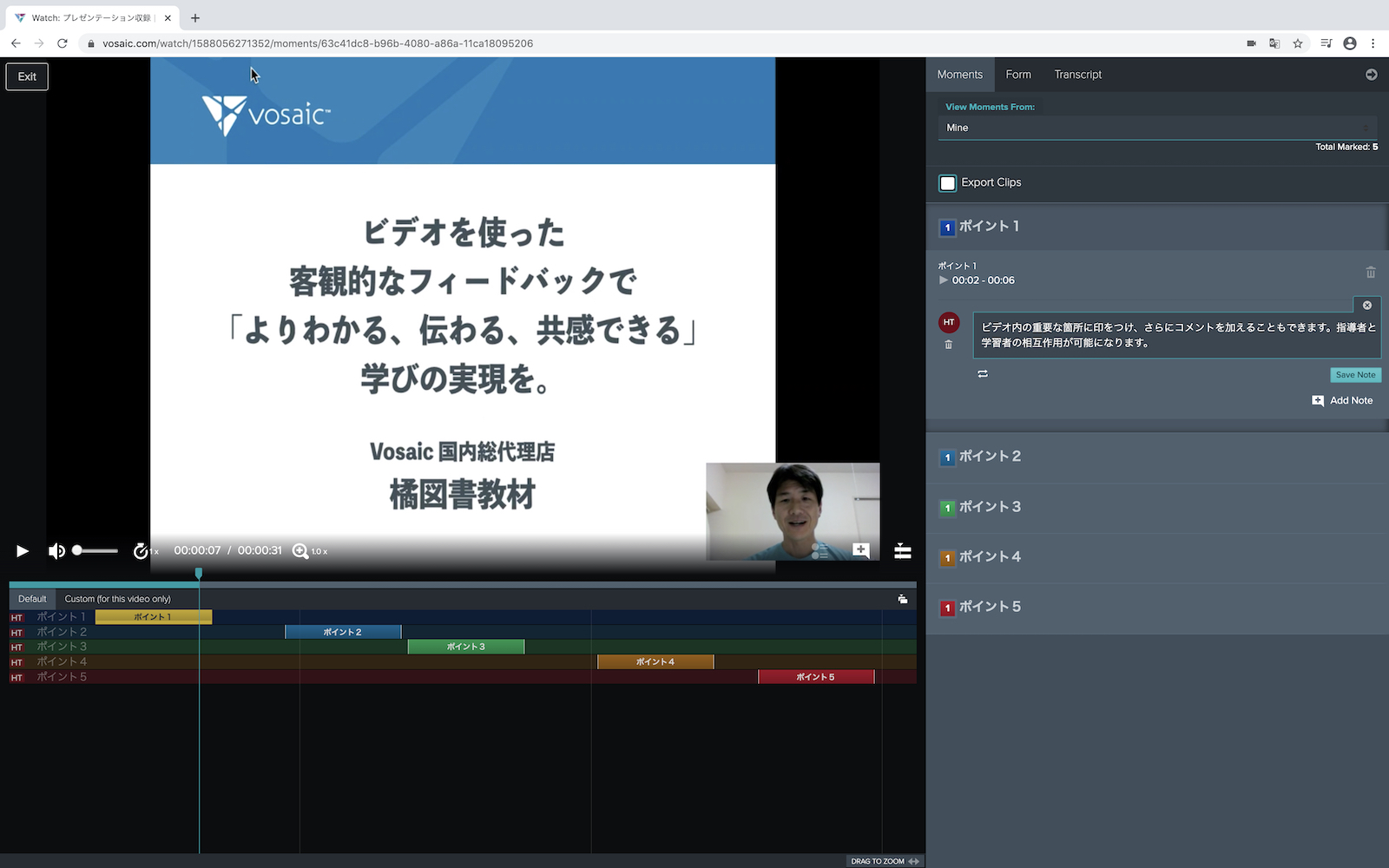This screenshot has width=1389, height=868.
Task: Save the note
Action: 1355,375
